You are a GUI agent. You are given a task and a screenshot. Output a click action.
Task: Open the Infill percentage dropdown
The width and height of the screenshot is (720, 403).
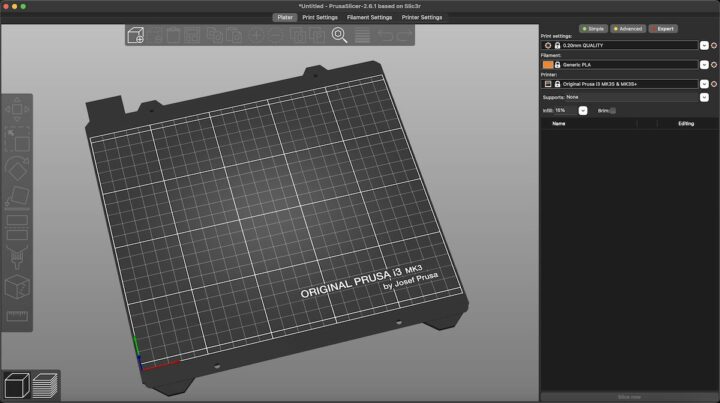click(583, 110)
